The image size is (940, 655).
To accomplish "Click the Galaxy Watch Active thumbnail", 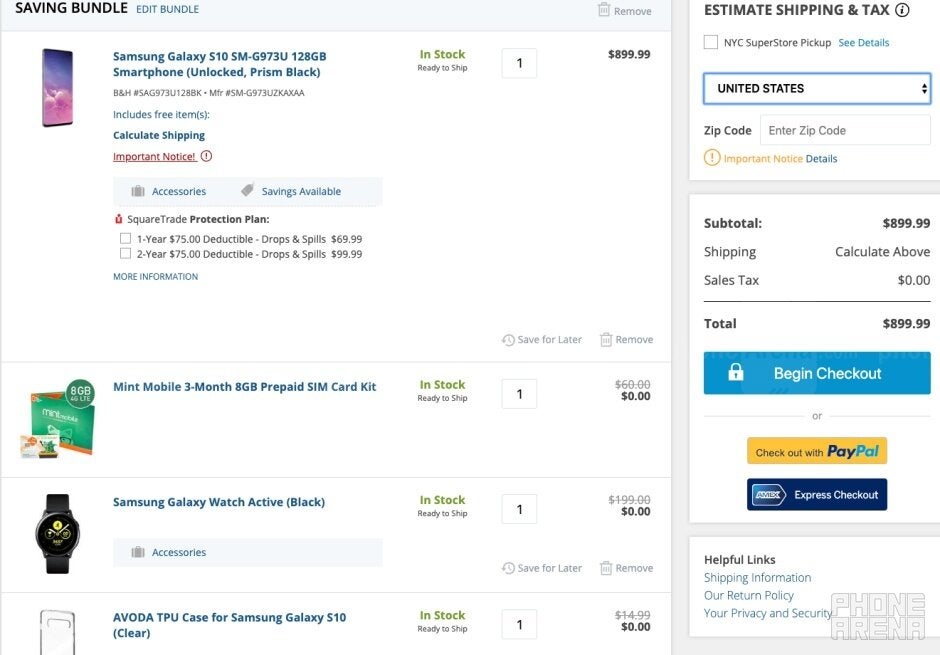I will (x=58, y=533).
